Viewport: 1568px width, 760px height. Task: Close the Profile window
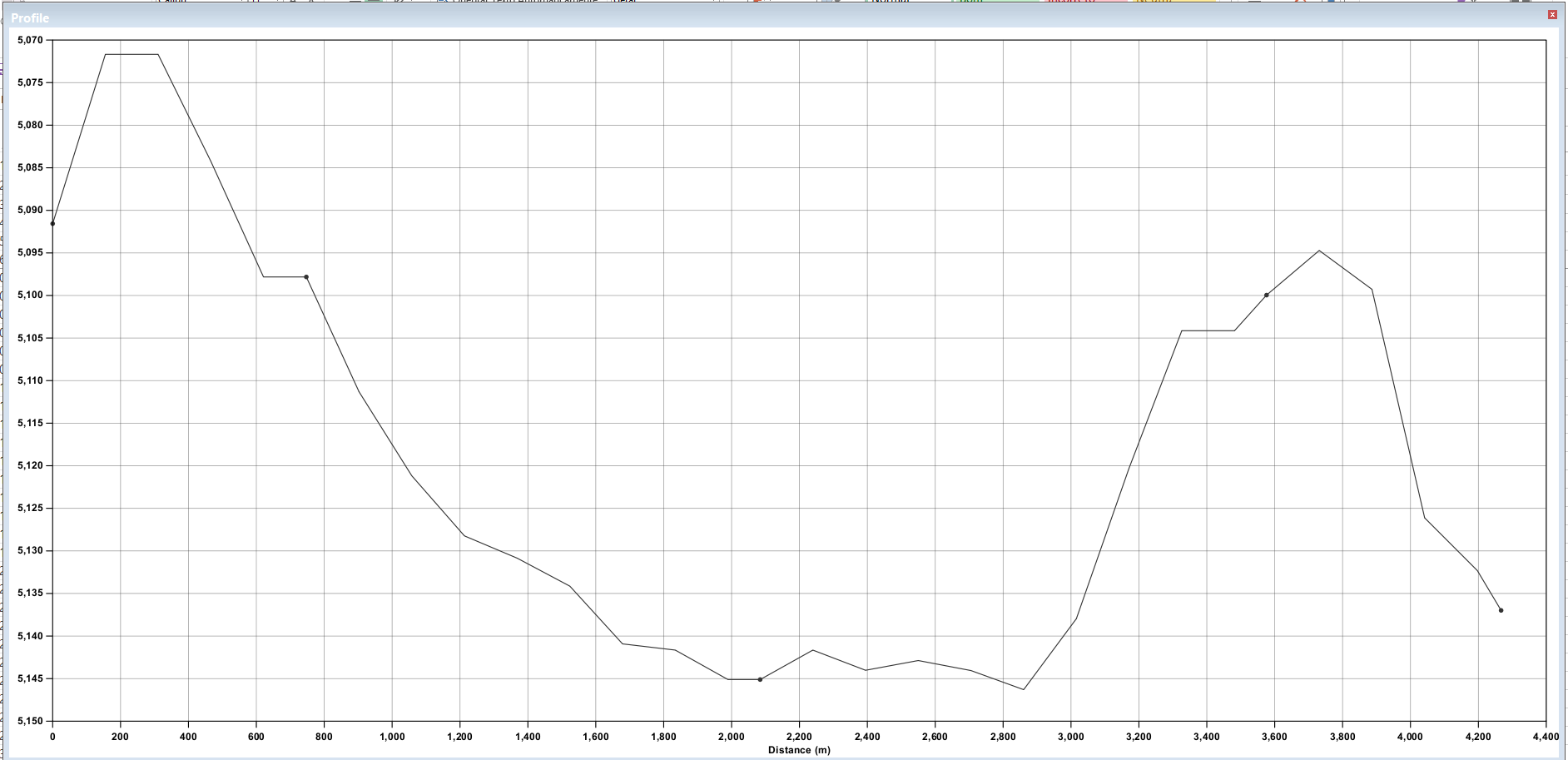[x=1552, y=15]
